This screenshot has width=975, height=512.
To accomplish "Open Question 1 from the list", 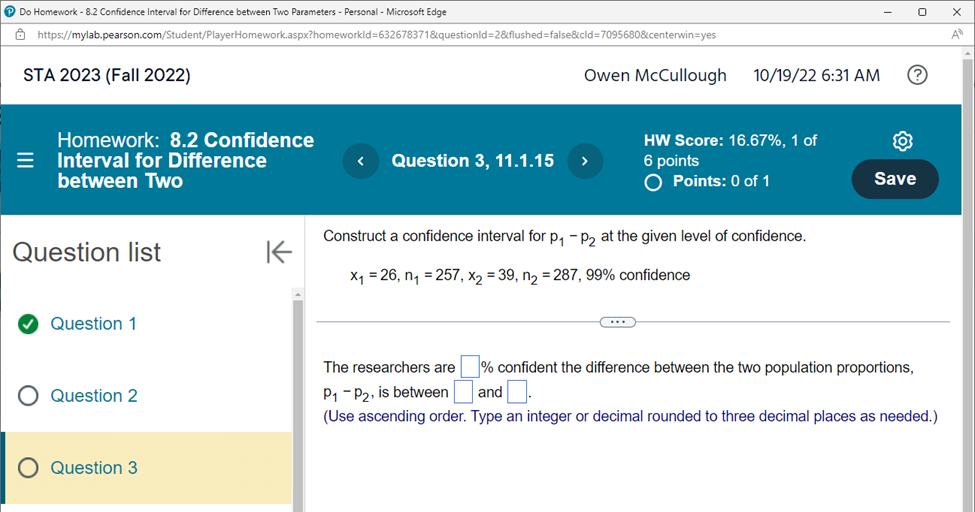I will pyautogui.click(x=93, y=324).
